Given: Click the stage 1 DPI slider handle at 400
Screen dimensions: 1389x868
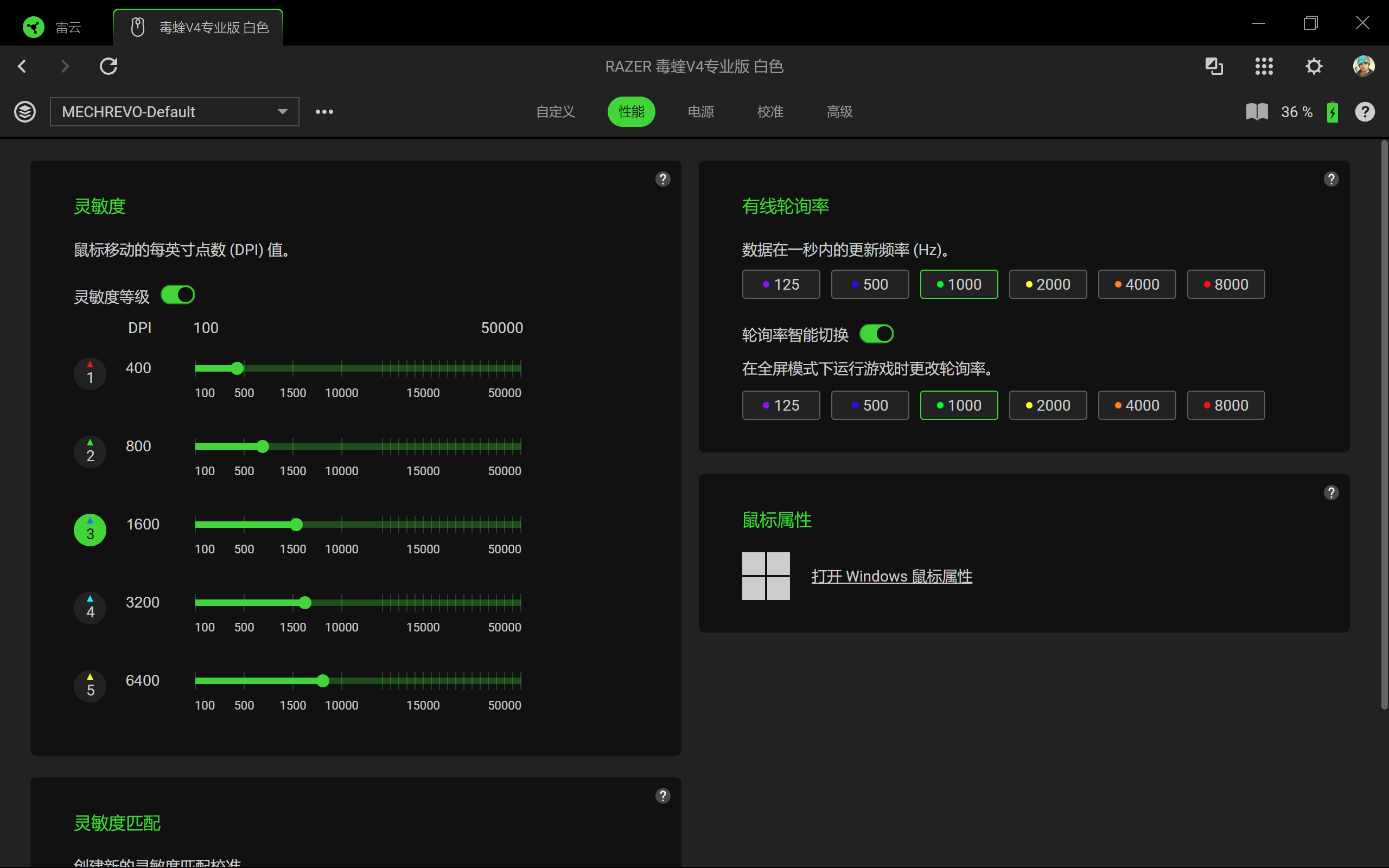Looking at the screenshot, I should [x=238, y=368].
